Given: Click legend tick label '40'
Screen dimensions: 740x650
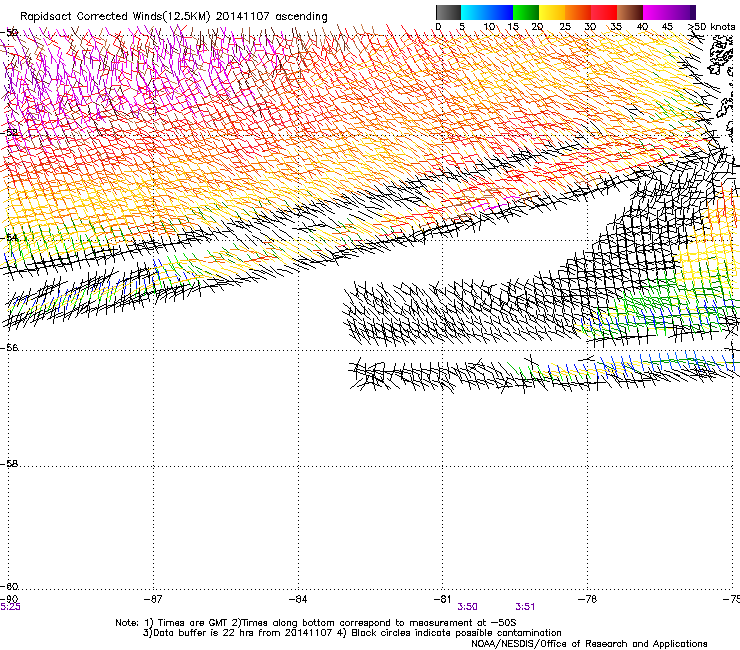Looking at the screenshot, I should 642,27.
